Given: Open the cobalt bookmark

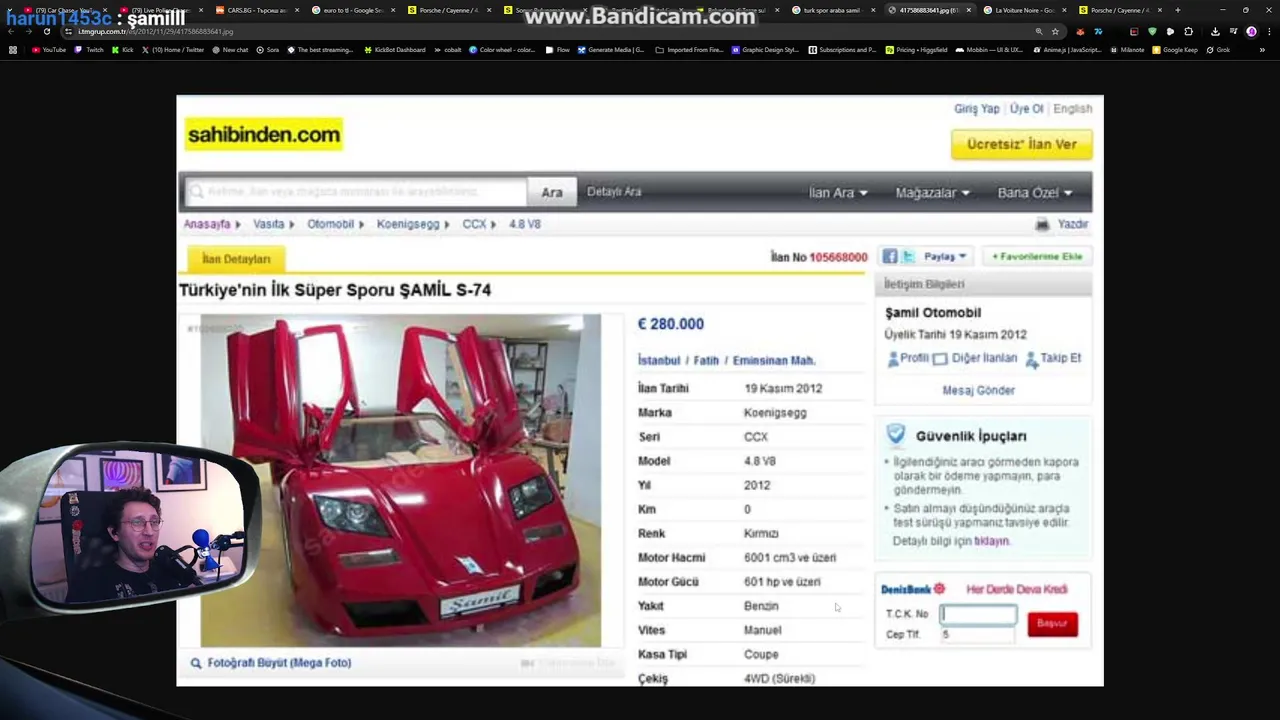Looking at the screenshot, I should (x=448, y=50).
